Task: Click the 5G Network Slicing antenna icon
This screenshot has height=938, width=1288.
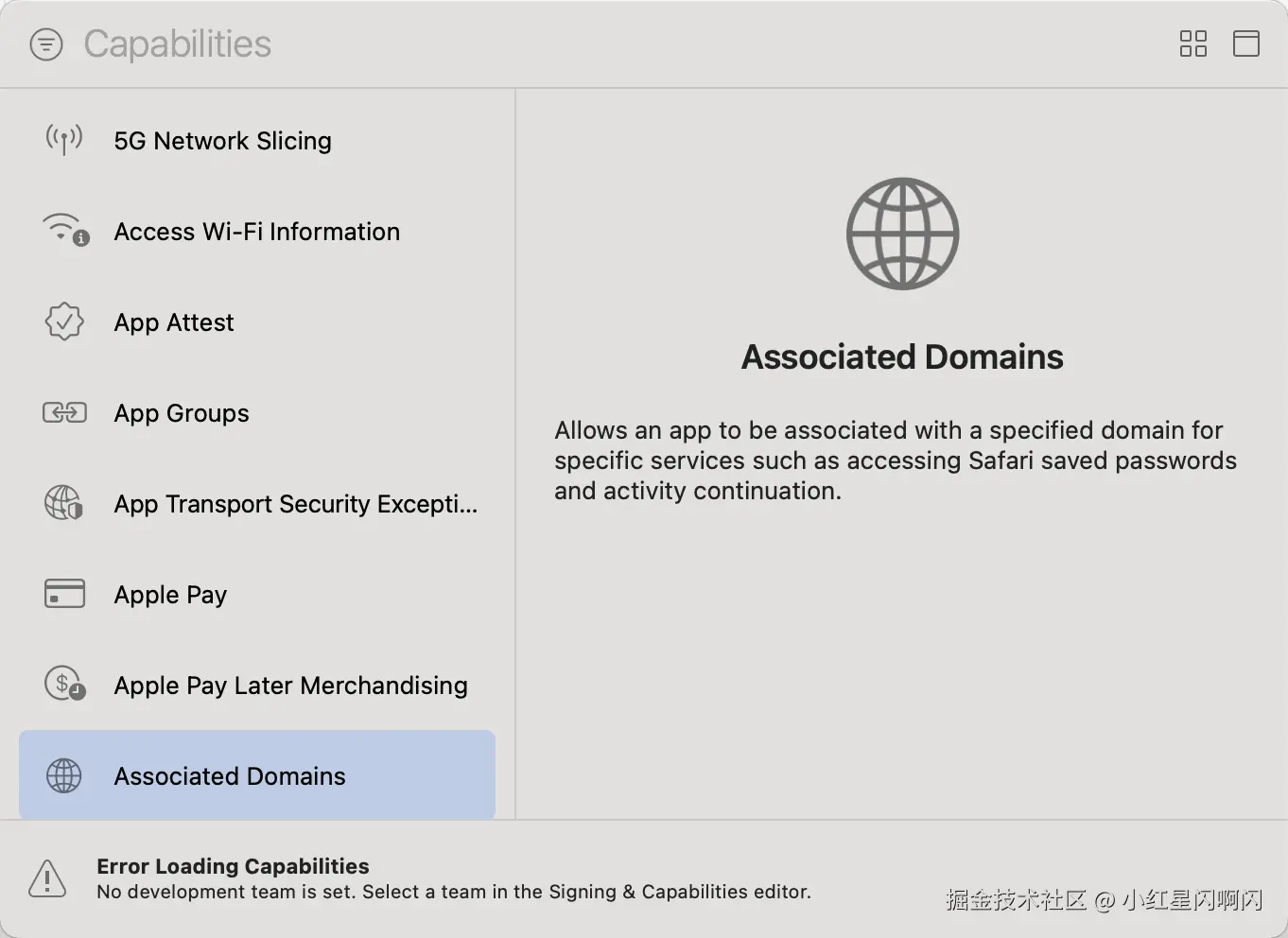Action: tap(64, 141)
